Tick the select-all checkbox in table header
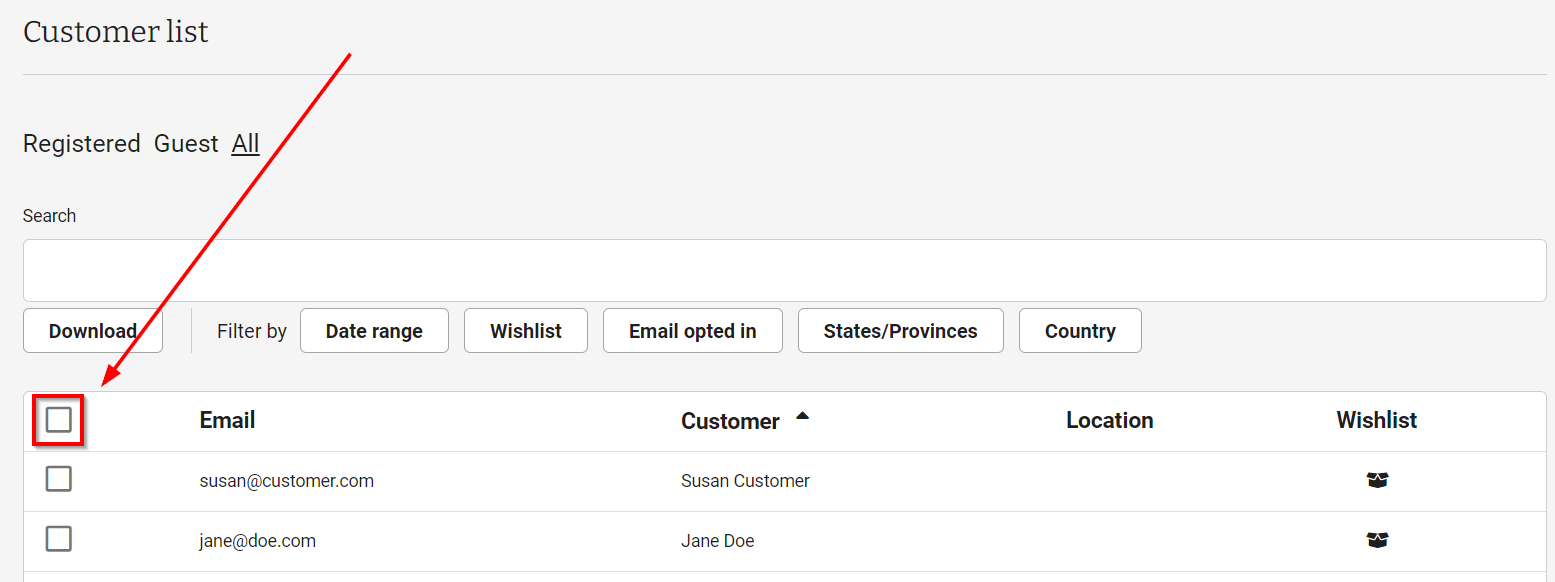The width and height of the screenshot is (1555, 582). (x=59, y=420)
